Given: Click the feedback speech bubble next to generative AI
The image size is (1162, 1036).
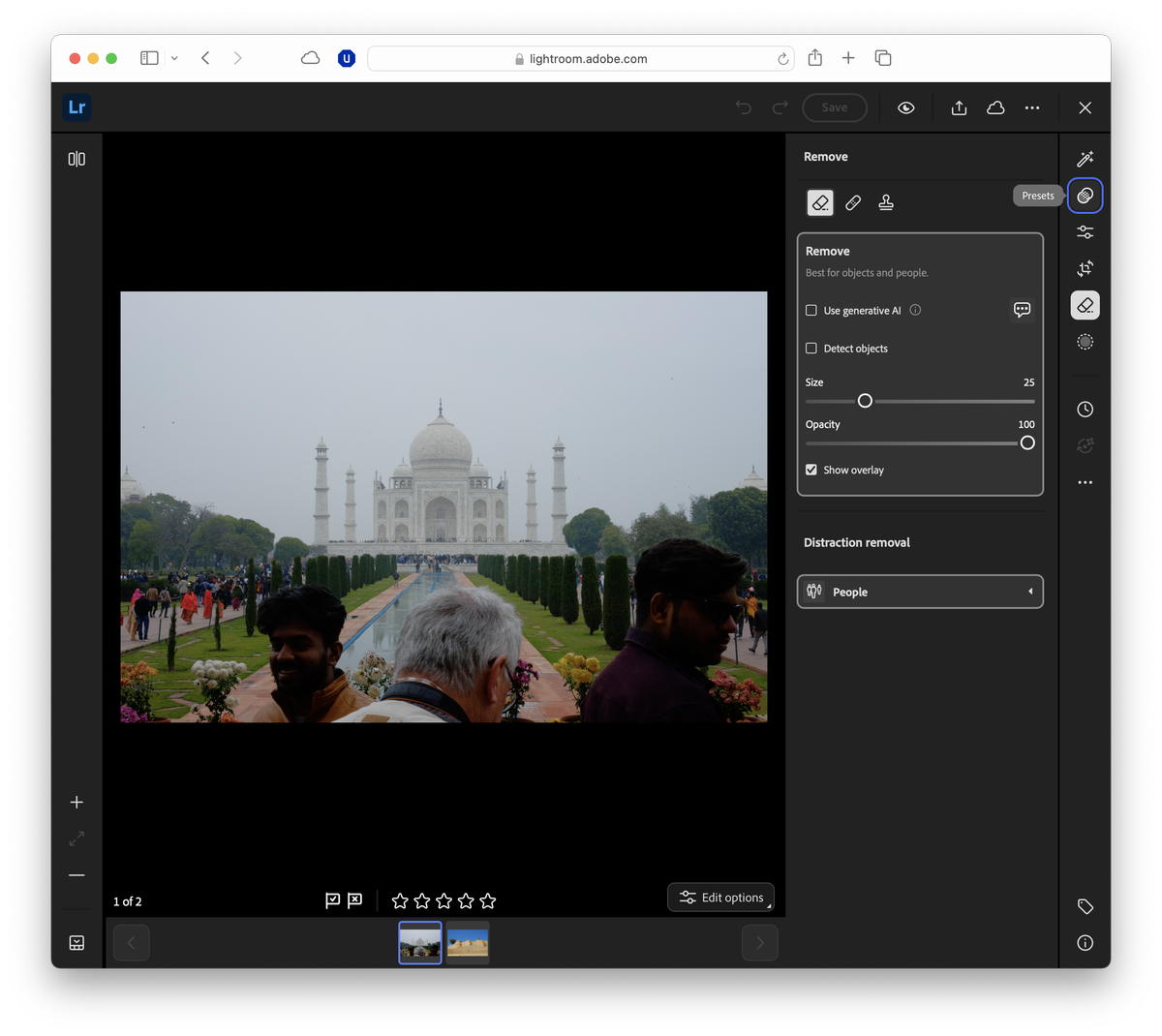Looking at the screenshot, I should [x=1022, y=309].
